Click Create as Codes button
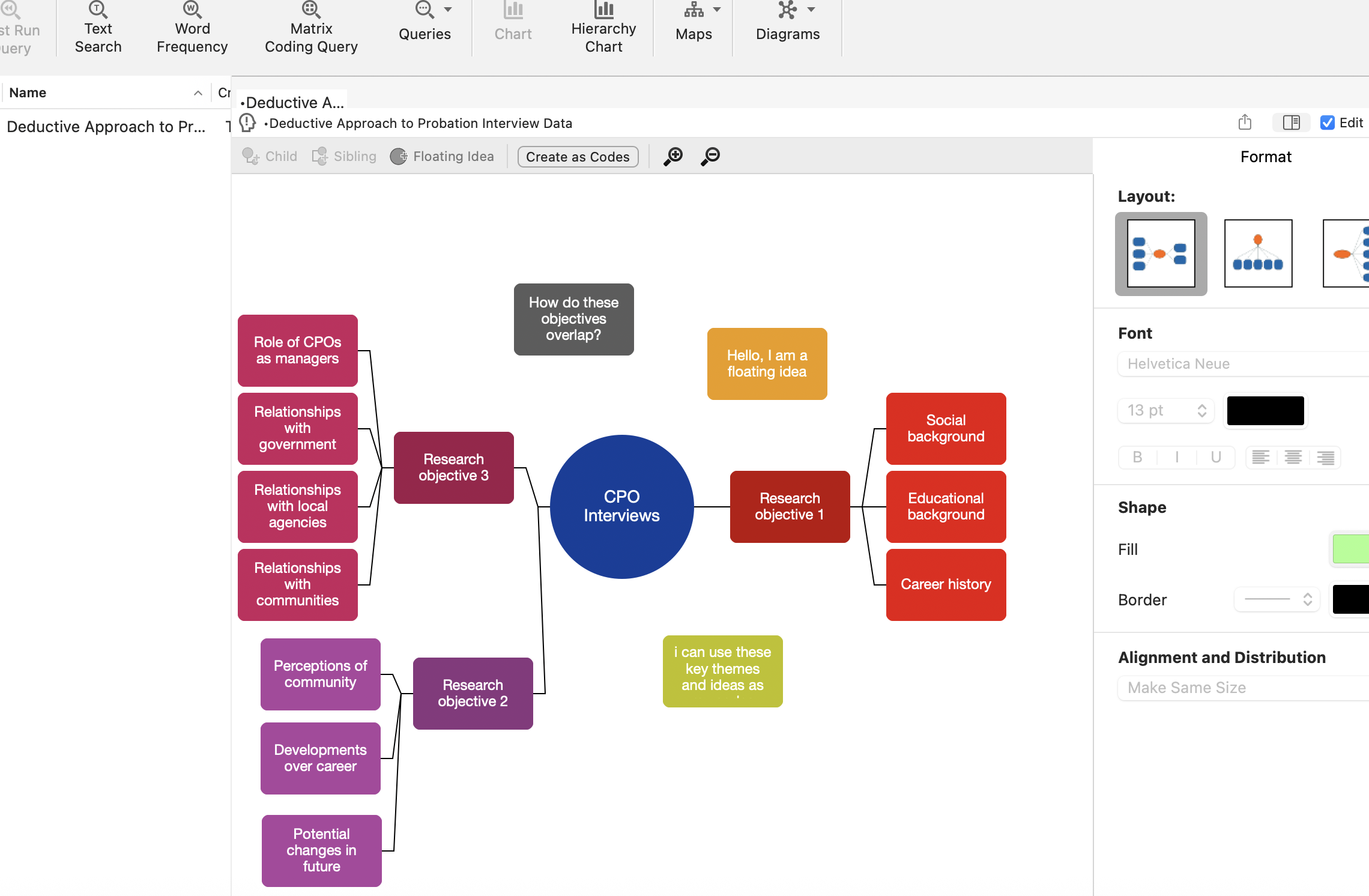 [578, 157]
